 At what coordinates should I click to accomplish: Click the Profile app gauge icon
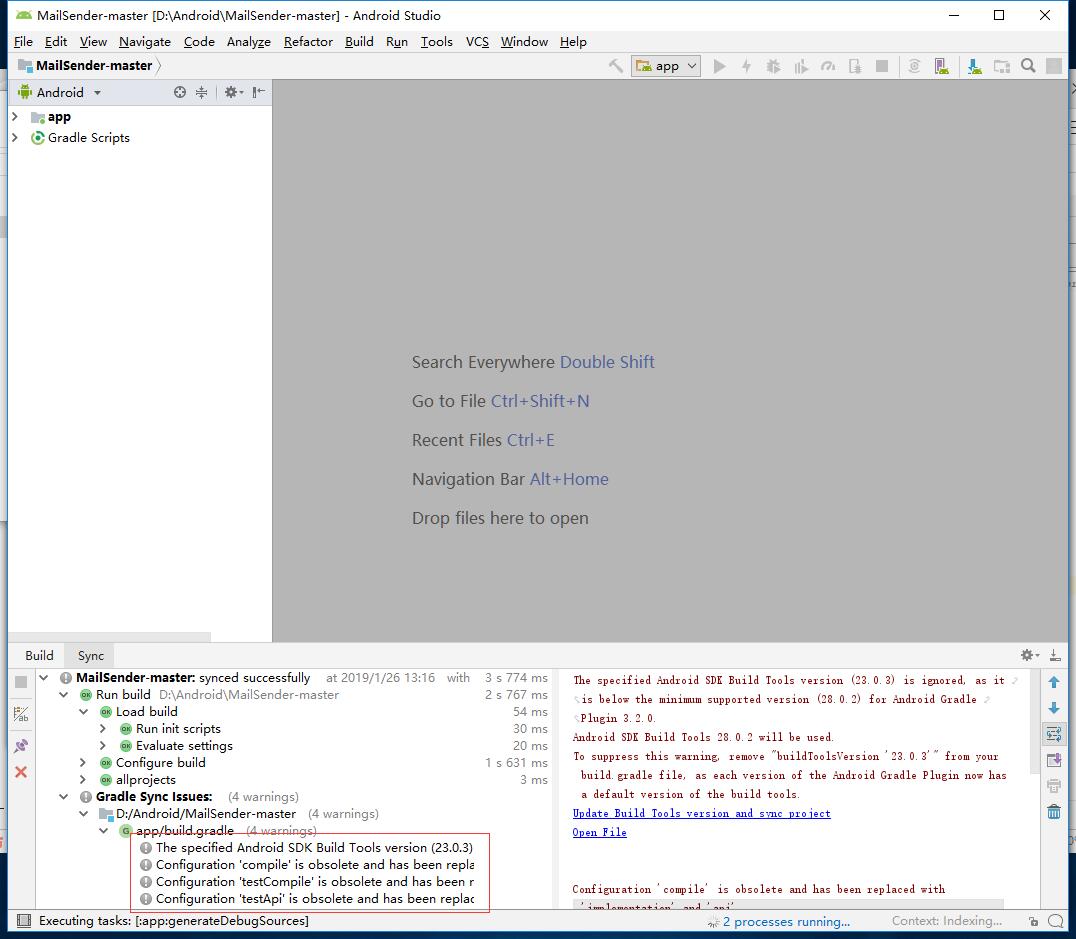(x=828, y=66)
